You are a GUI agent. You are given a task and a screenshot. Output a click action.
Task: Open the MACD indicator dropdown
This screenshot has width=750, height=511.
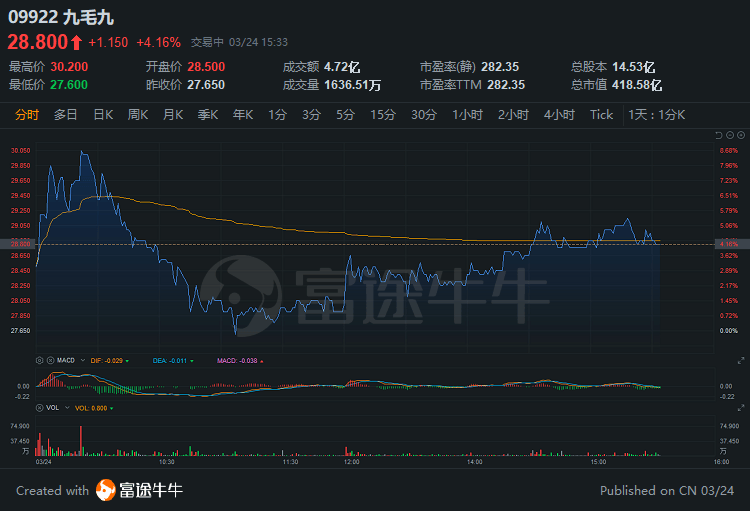click(82, 360)
